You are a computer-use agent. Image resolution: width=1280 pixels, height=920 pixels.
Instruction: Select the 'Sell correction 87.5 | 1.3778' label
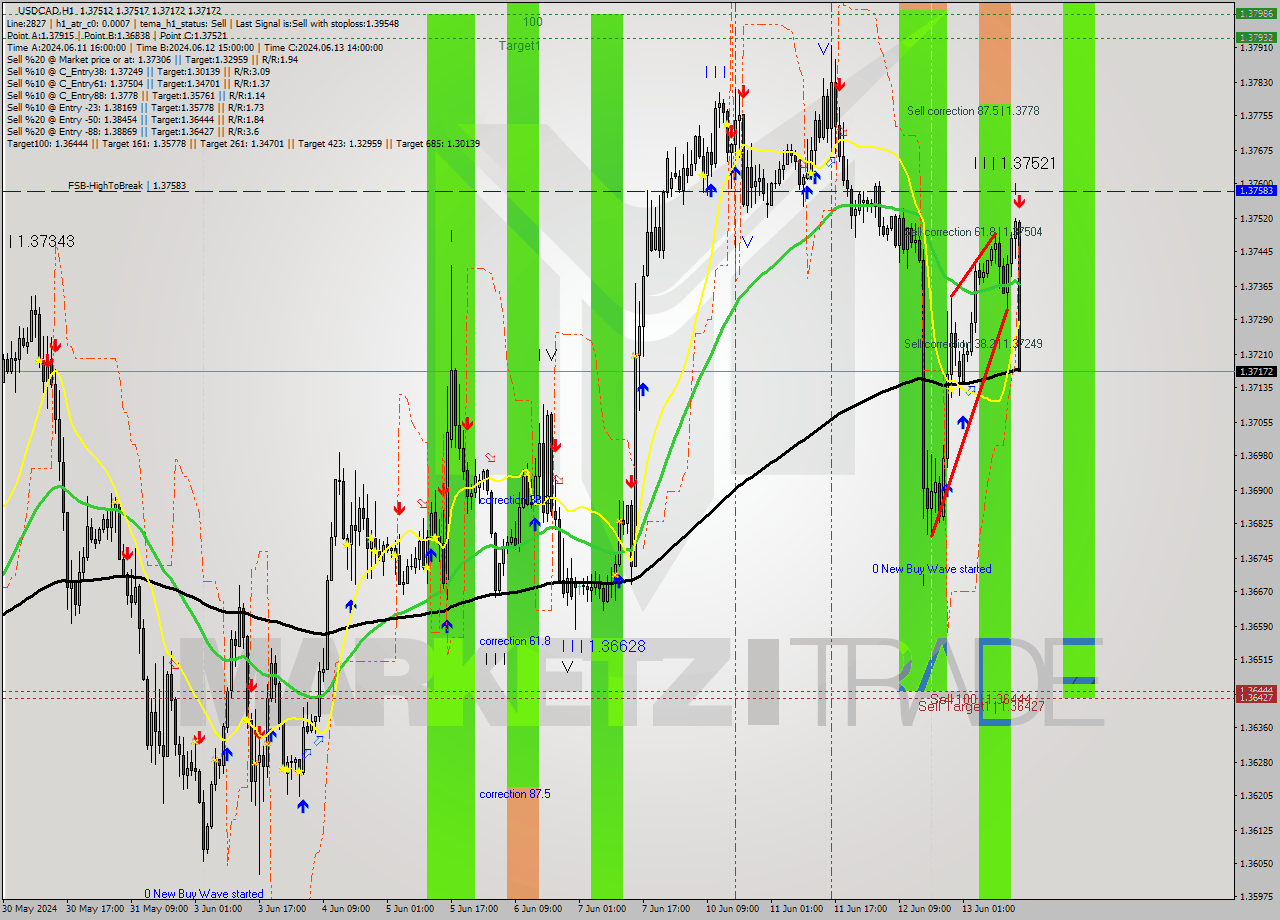coord(973,111)
